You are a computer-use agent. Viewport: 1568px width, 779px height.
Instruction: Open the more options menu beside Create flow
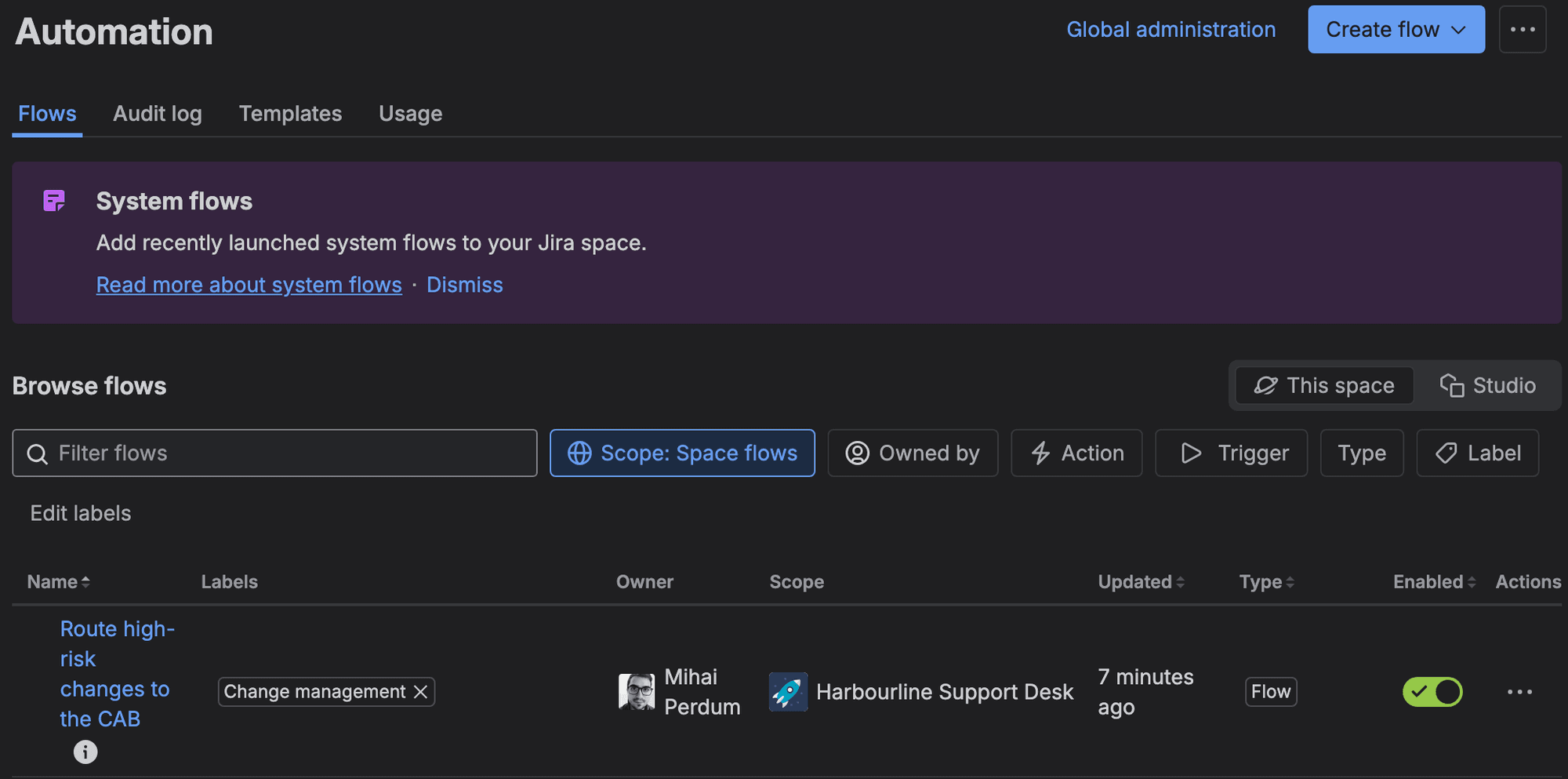1523,30
